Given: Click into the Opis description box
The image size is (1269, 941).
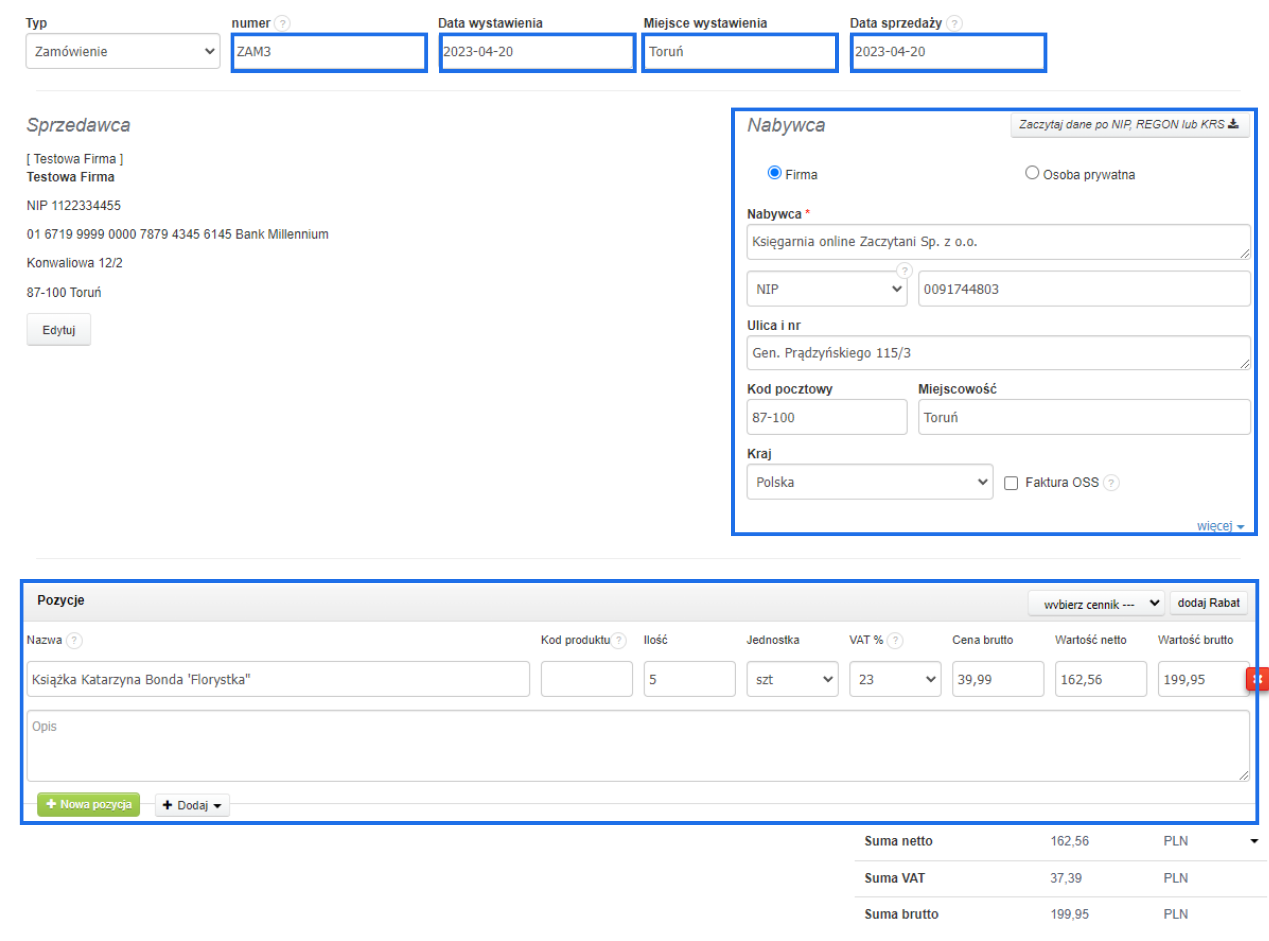Looking at the screenshot, I should tap(638, 746).
